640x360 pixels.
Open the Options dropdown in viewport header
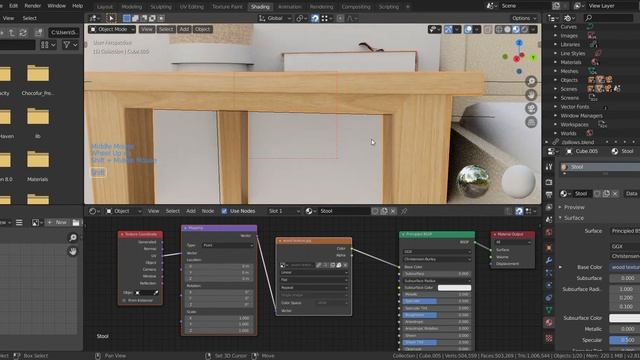tap(524, 18)
